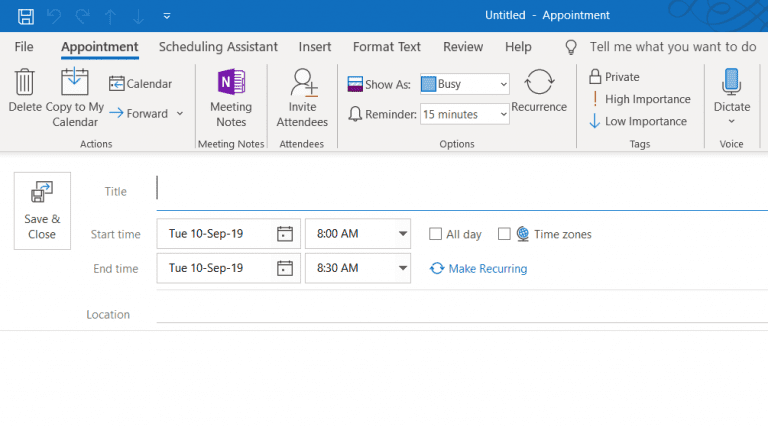Switch to the Scheduling Assistant tab
This screenshot has height=427, width=768.
(218, 47)
